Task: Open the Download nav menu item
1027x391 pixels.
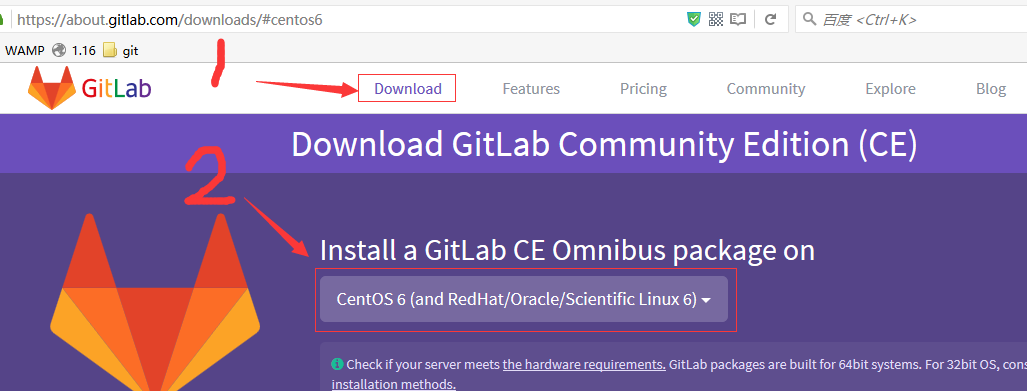Action: point(407,88)
